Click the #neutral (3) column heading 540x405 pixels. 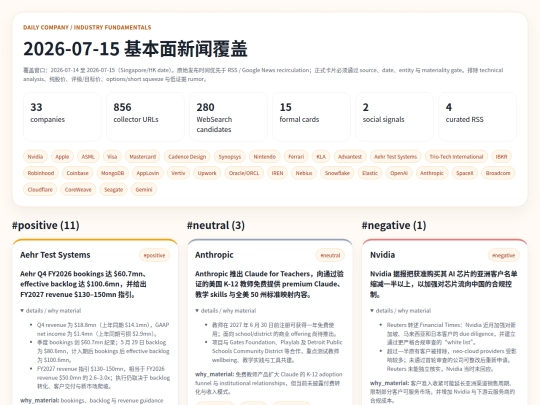click(216, 226)
